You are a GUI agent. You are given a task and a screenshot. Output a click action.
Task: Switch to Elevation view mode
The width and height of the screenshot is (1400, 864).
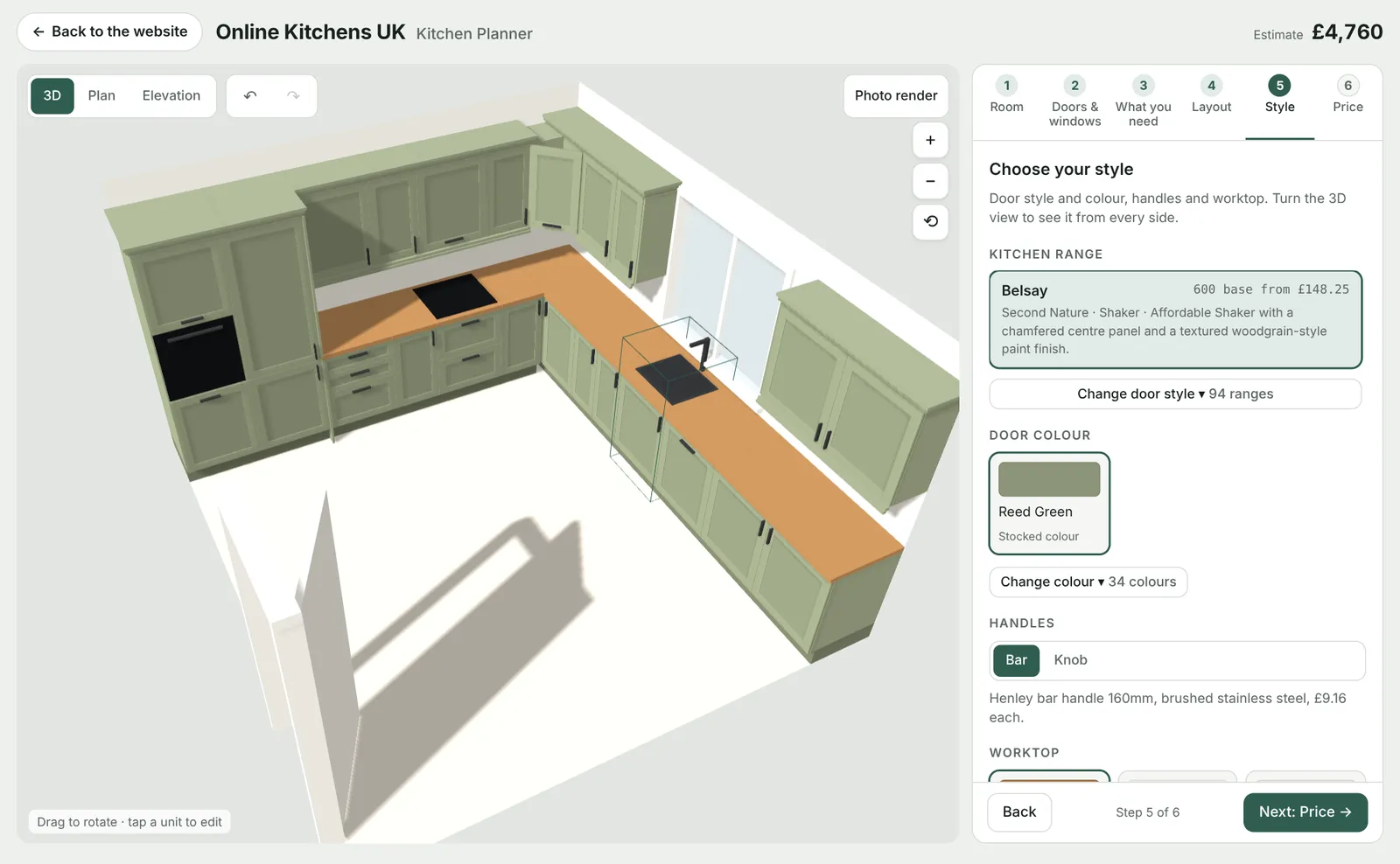point(171,95)
